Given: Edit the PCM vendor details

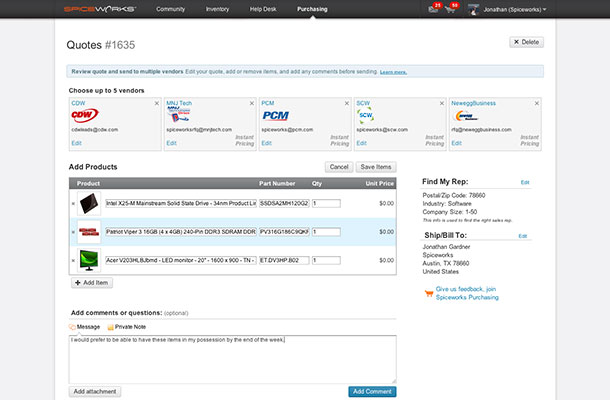Looking at the screenshot, I should tap(266, 143).
